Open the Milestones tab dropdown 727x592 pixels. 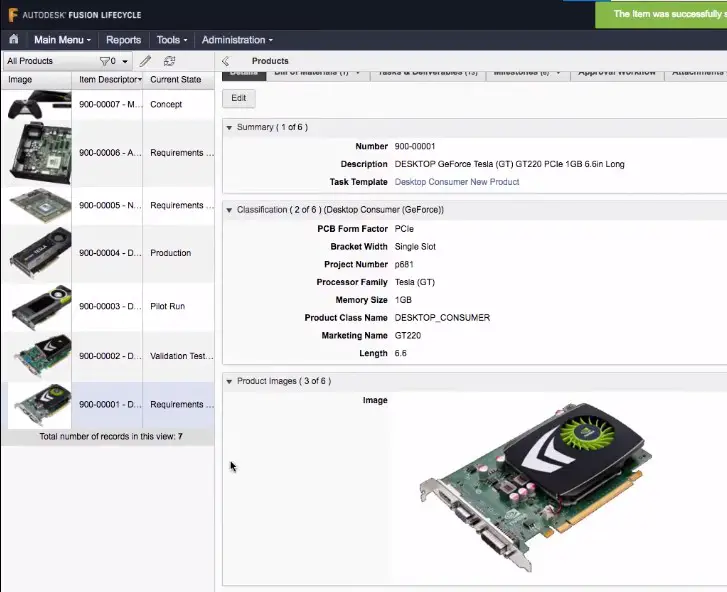pyautogui.click(x=558, y=73)
